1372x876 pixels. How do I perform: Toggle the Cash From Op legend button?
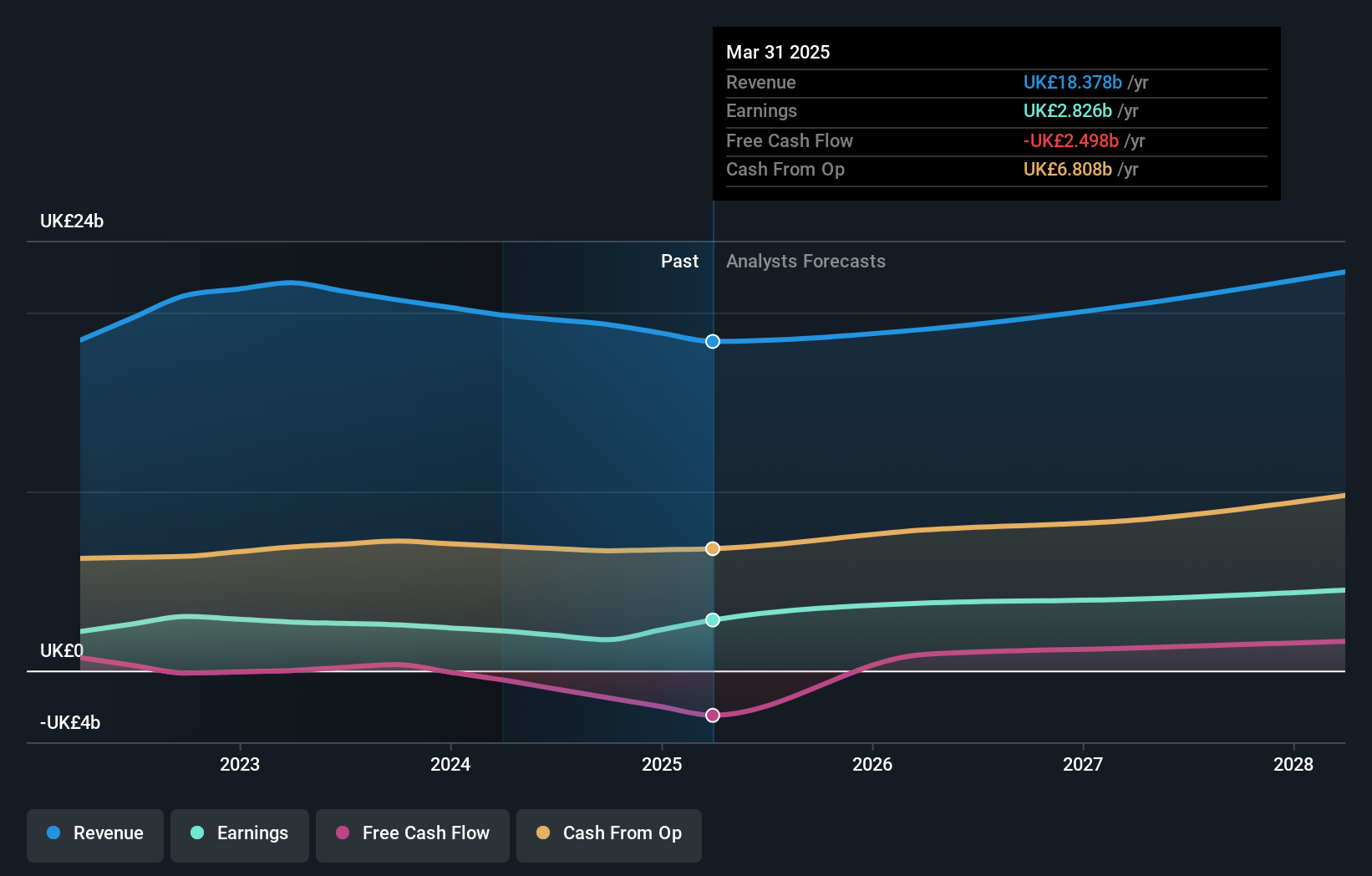pyautogui.click(x=609, y=835)
